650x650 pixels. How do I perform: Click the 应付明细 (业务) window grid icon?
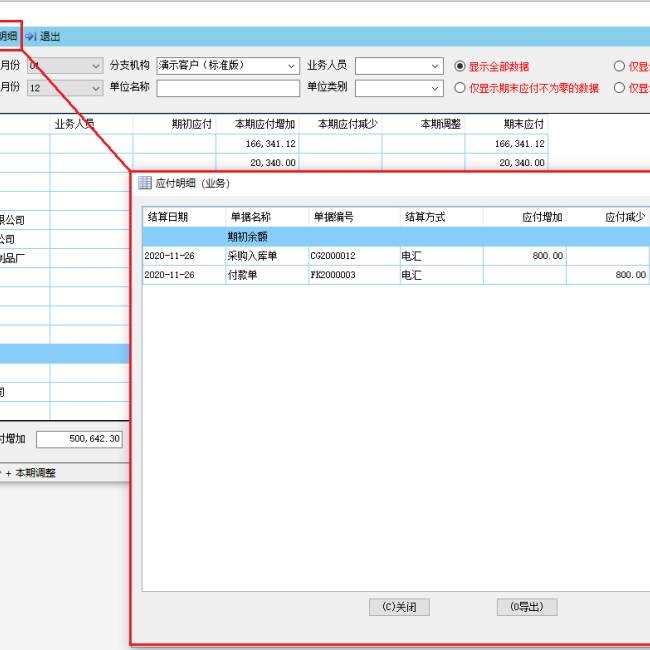pos(145,183)
